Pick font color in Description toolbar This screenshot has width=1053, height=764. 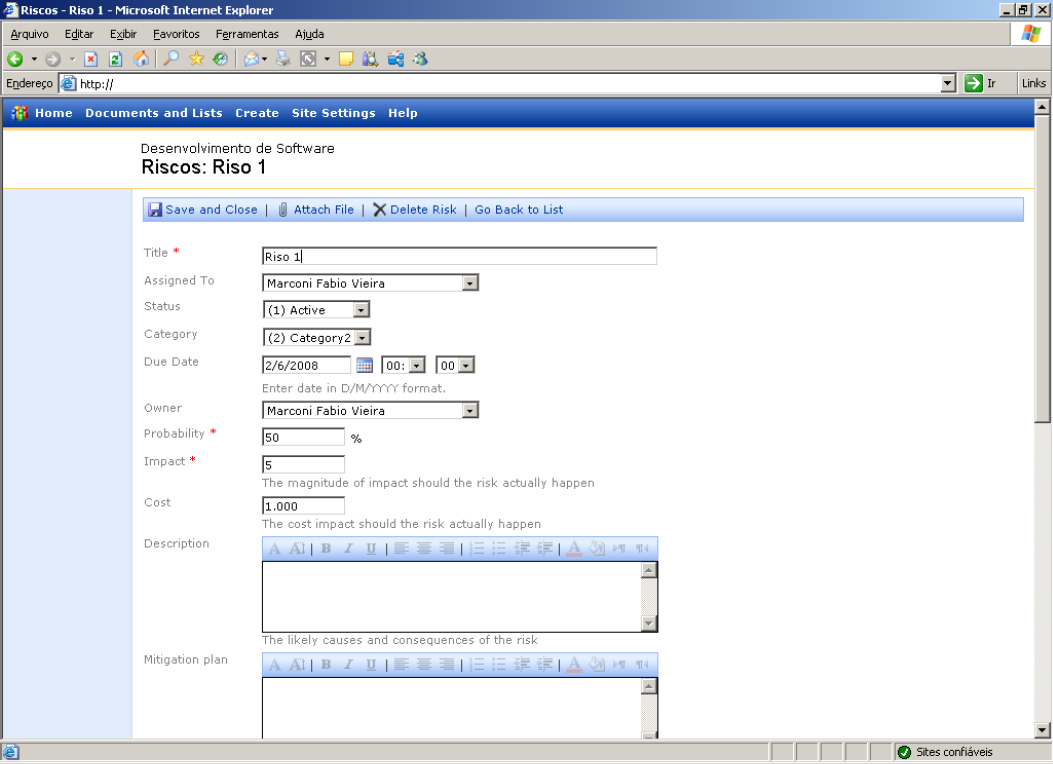pos(574,548)
